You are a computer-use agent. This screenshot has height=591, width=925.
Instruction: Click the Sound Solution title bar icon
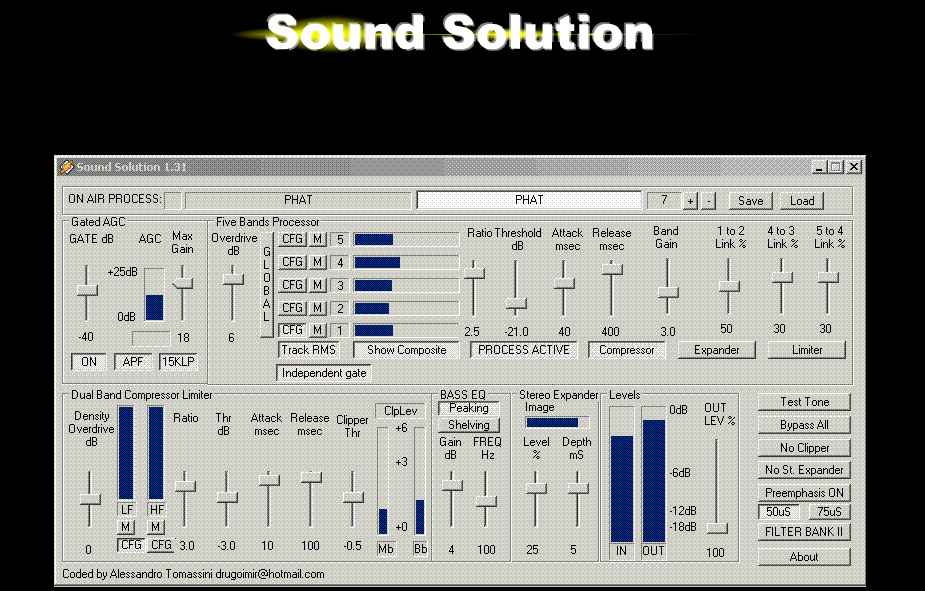pos(69,167)
